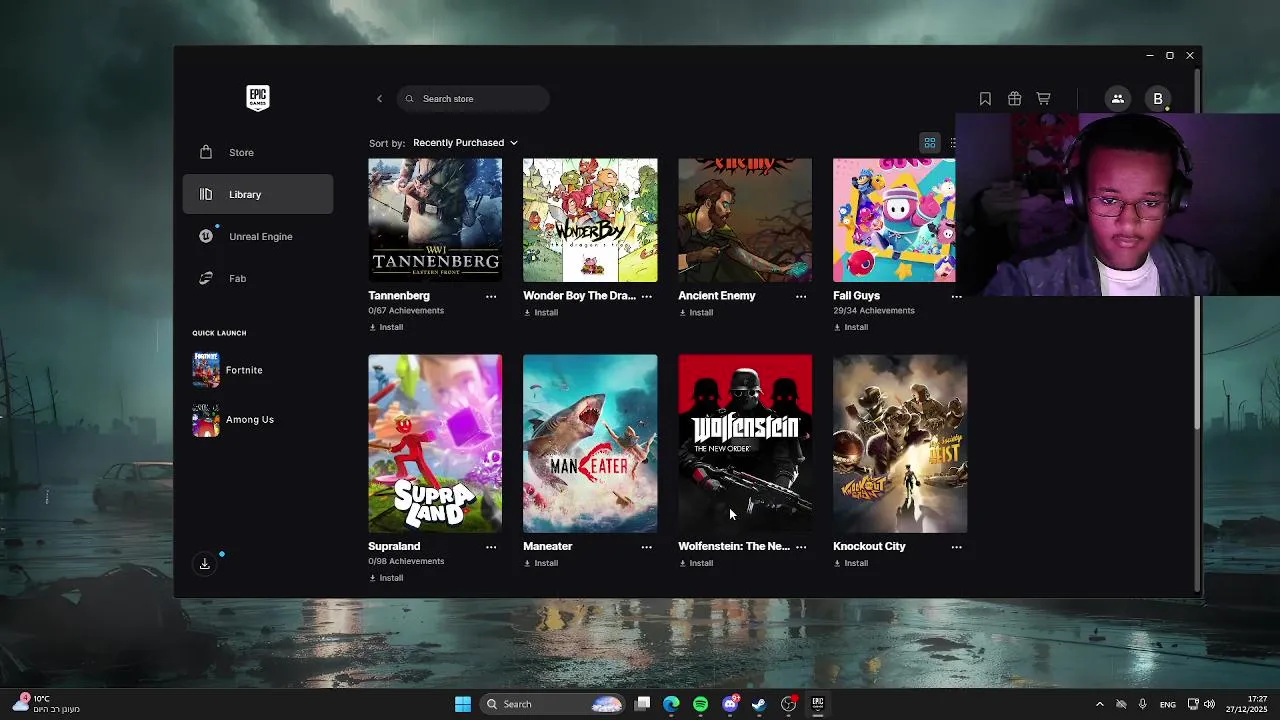
Task: Click the library's vertical scrollbar
Action: pyautogui.click(x=1196, y=364)
